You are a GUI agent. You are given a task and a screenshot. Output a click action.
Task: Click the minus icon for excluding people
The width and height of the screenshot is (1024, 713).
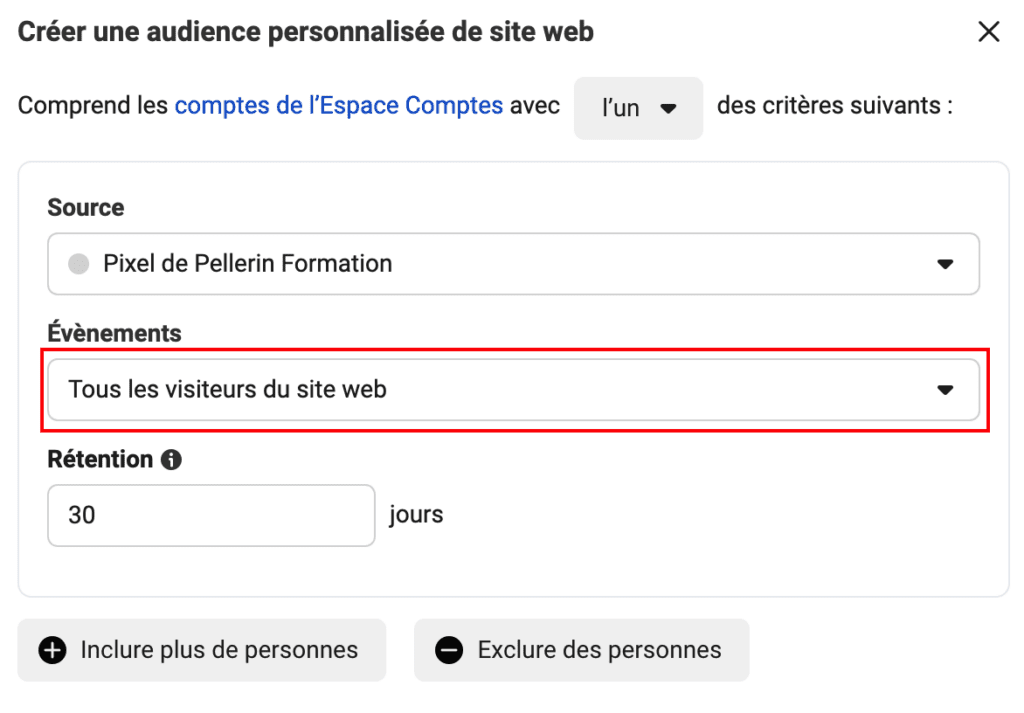pyautogui.click(x=449, y=650)
